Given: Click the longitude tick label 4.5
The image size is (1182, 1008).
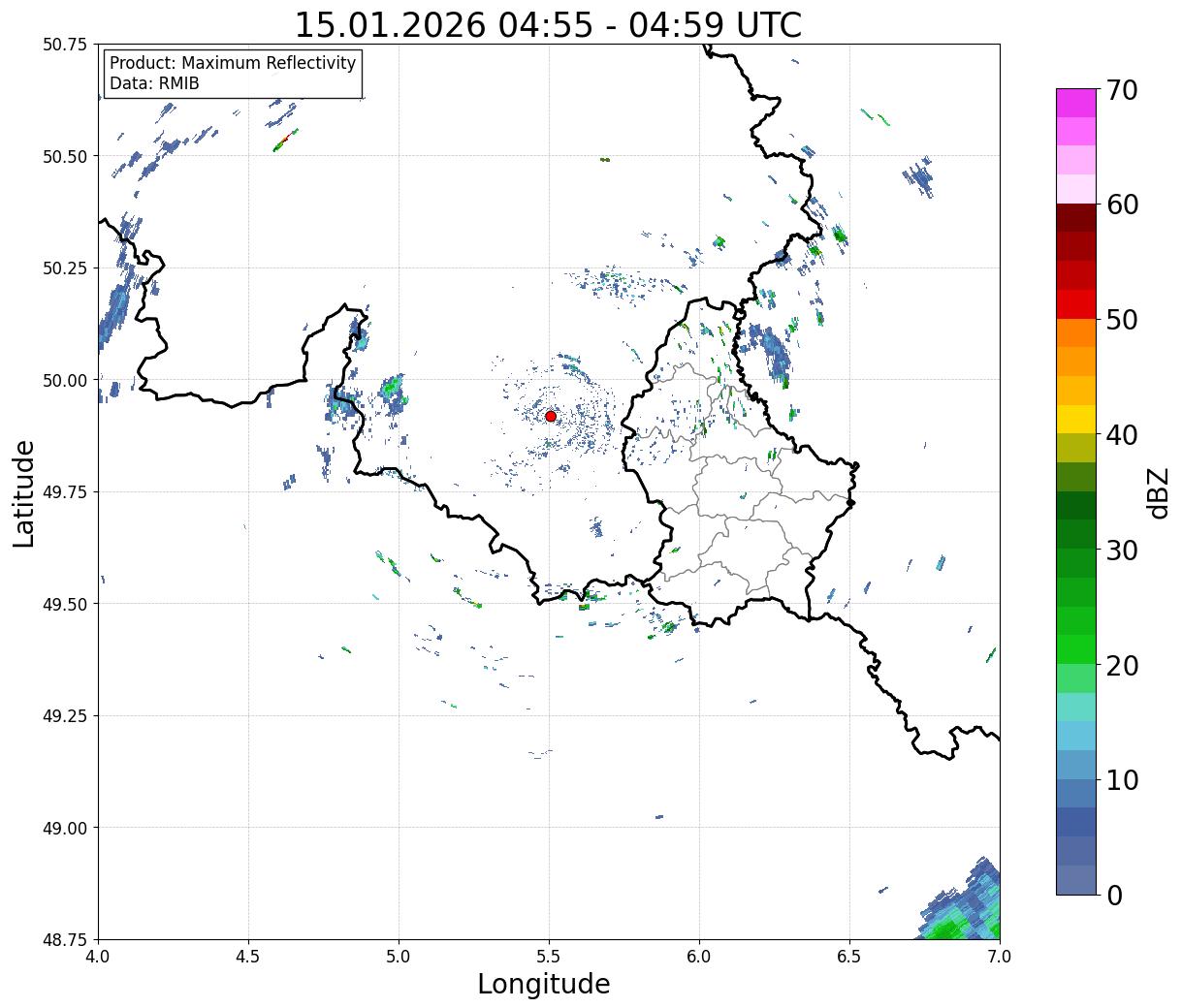Looking at the screenshot, I should click(248, 957).
